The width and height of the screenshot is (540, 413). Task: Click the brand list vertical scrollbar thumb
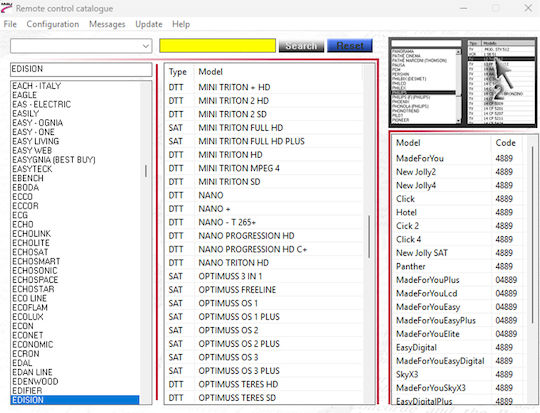[146, 171]
